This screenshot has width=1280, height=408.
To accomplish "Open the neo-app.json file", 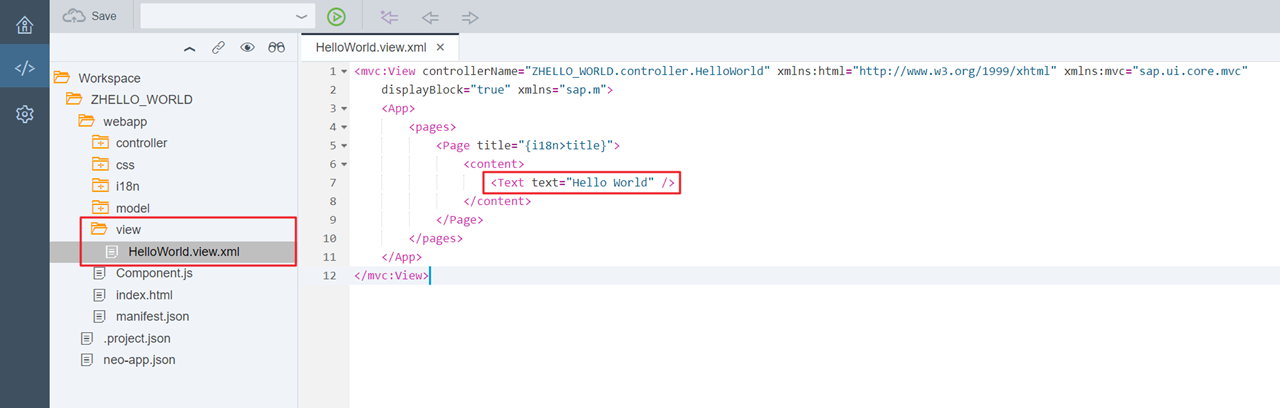I will point(140,360).
